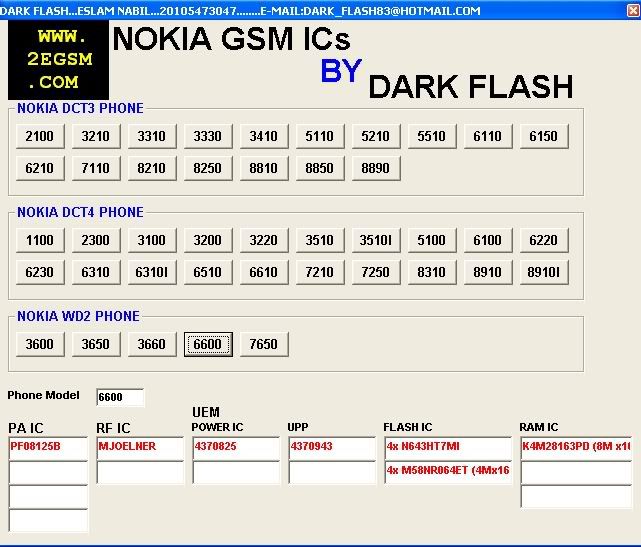Select the 8210 phone button

tap(152, 168)
